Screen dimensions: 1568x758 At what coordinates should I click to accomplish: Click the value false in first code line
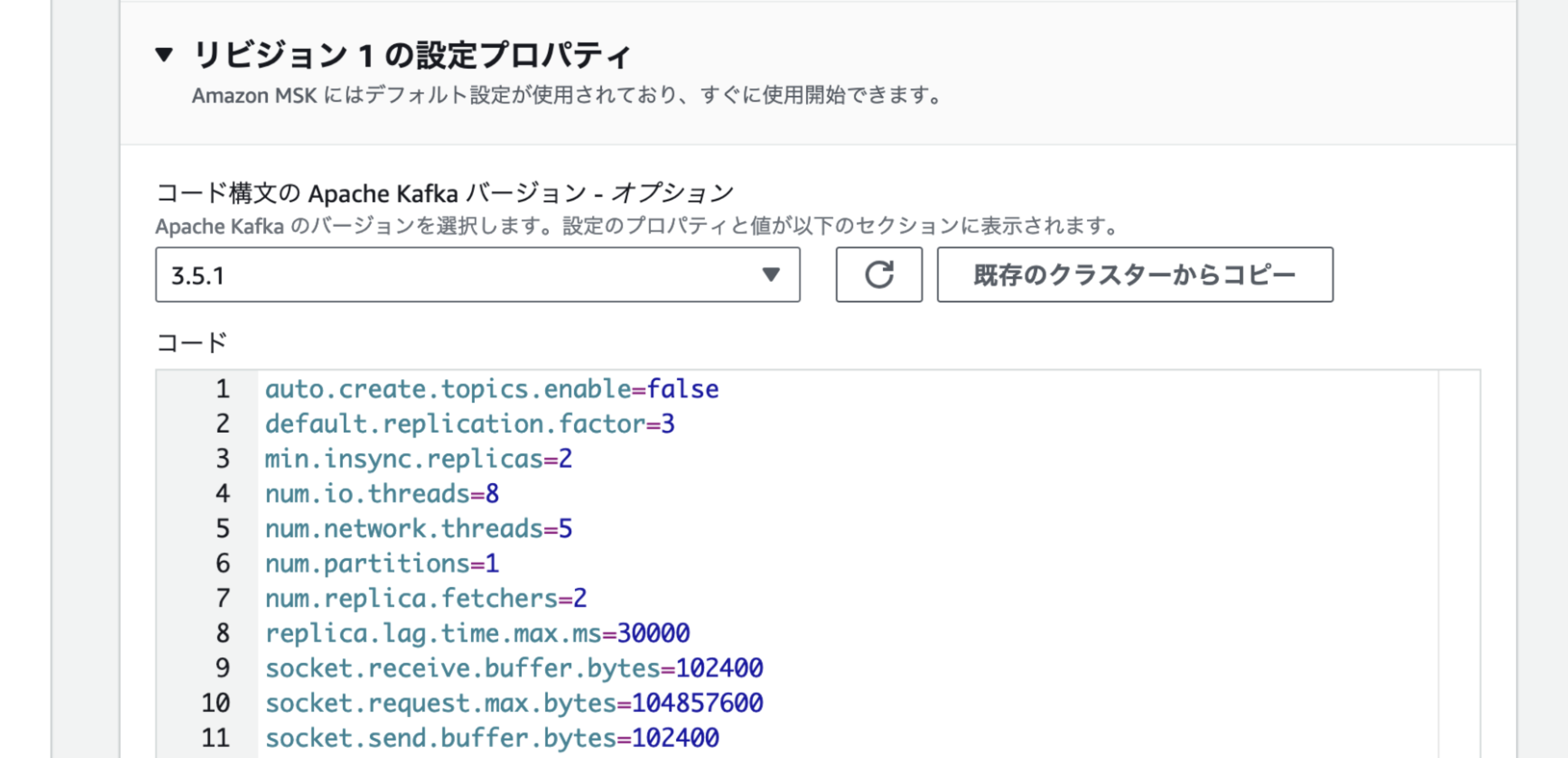[682, 389]
